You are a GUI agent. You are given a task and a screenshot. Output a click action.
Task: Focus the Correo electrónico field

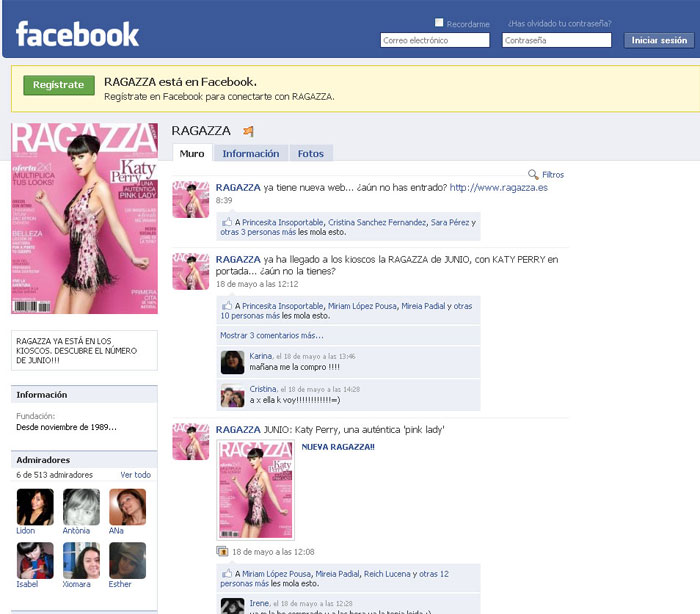point(435,40)
